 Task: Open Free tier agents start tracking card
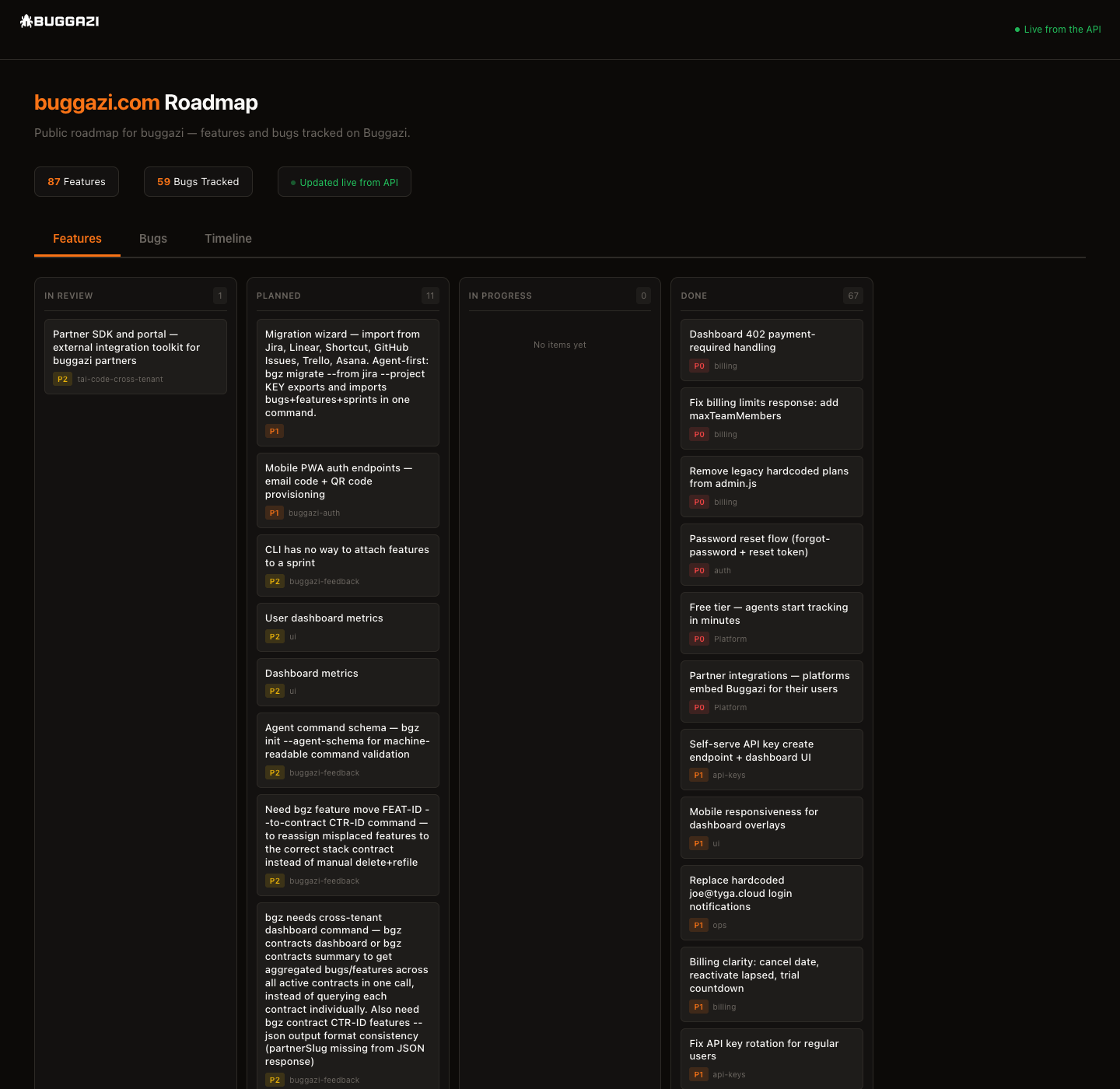[772, 623]
